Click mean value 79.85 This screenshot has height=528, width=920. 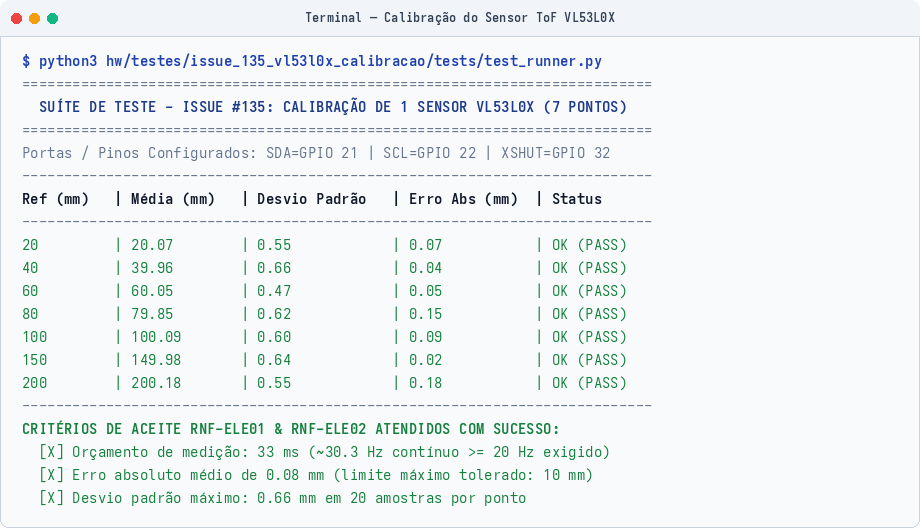[x=152, y=314]
